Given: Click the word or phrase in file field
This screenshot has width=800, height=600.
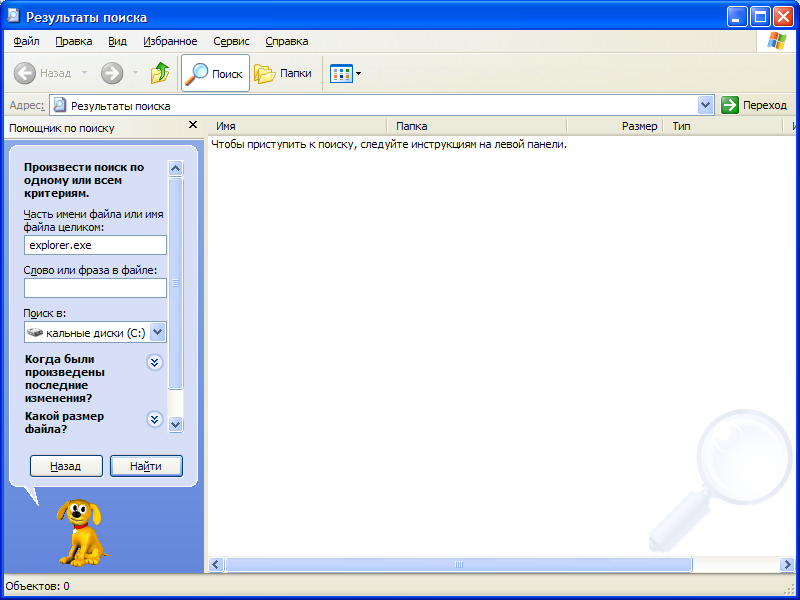Looking at the screenshot, I should pos(95,288).
